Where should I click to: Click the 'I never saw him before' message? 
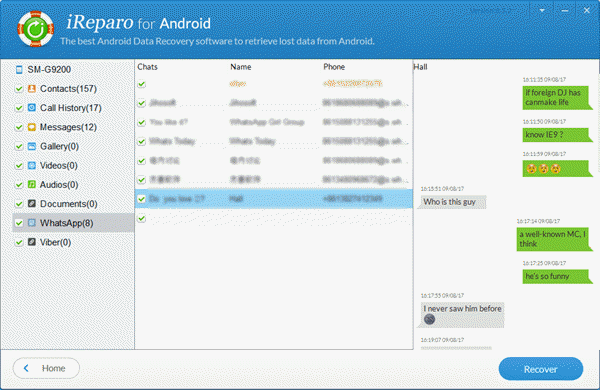point(461,315)
